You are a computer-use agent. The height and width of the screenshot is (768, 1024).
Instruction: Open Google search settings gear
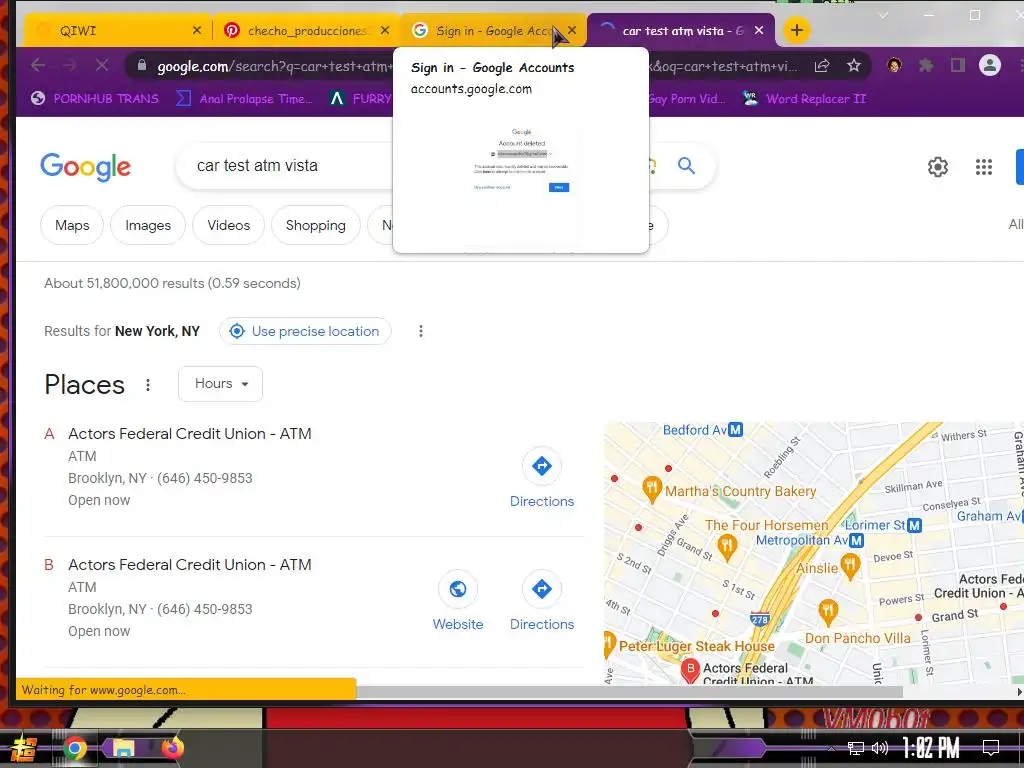click(938, 167)
